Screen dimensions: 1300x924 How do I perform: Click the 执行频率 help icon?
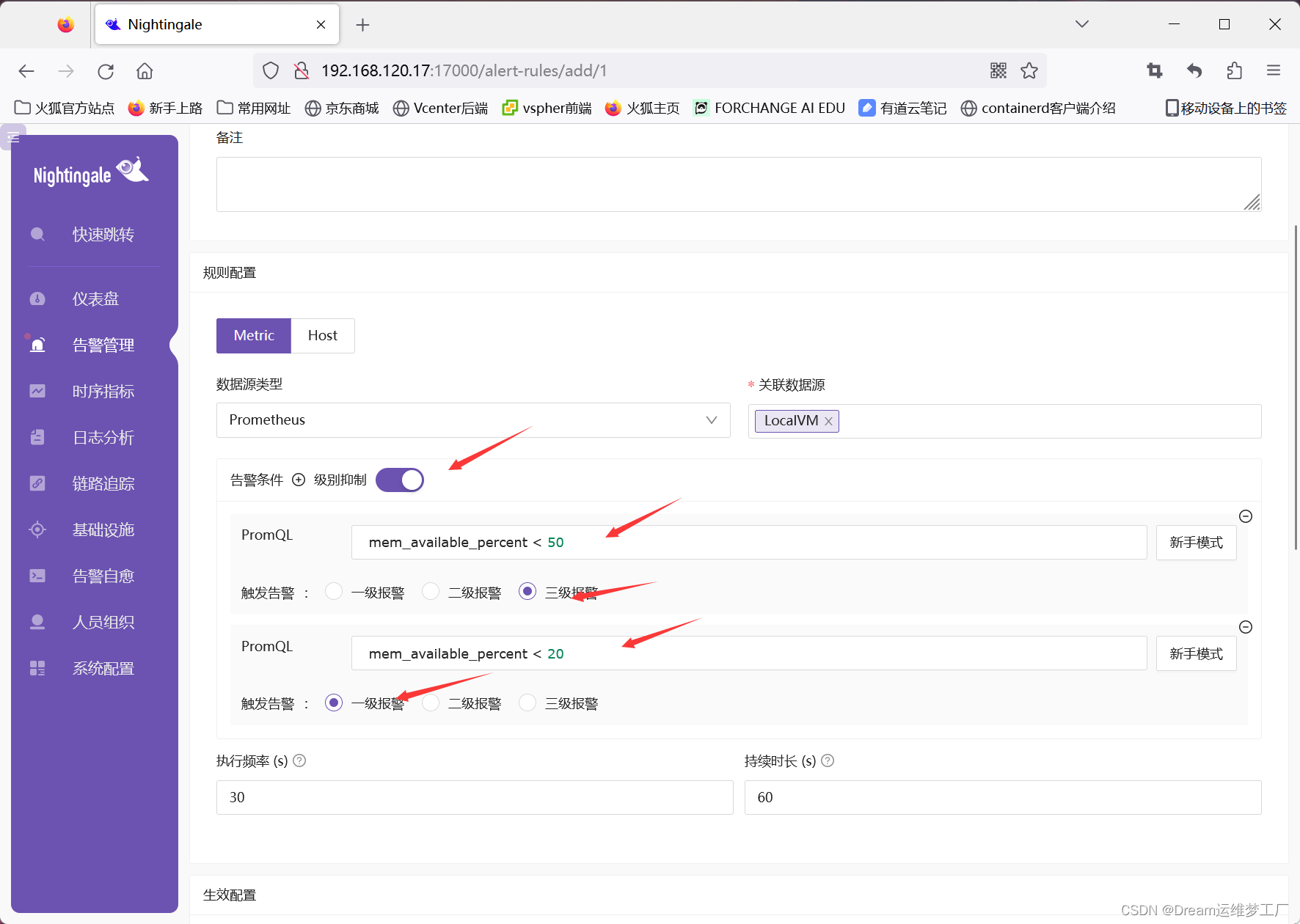(299, 760)
